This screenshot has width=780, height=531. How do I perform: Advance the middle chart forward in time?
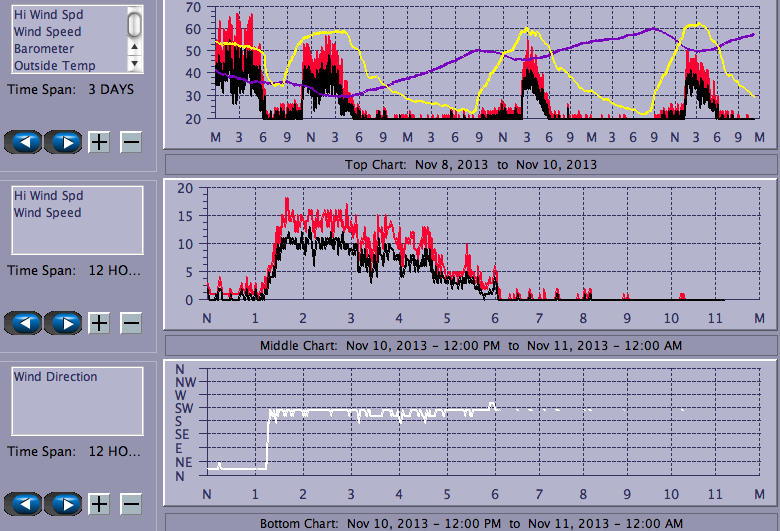point(64,322)
